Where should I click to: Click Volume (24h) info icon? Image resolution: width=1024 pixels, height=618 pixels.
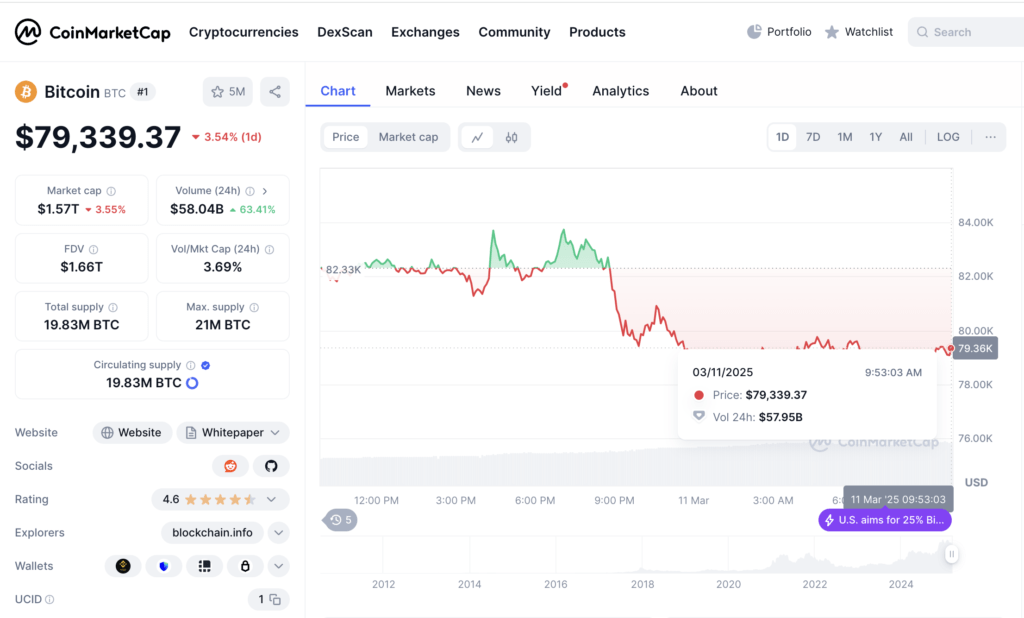[x=250, y=191]
